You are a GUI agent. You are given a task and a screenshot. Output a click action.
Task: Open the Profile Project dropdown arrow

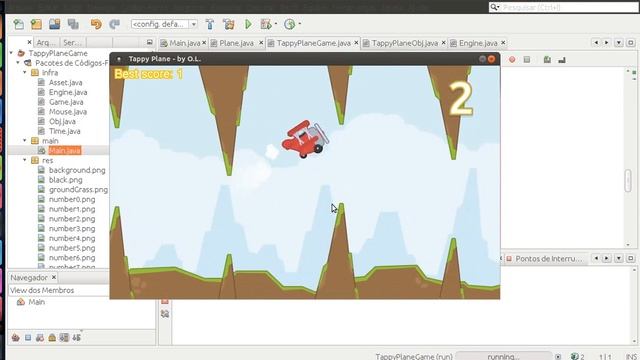pyautogui.click(x=300, y=24)
